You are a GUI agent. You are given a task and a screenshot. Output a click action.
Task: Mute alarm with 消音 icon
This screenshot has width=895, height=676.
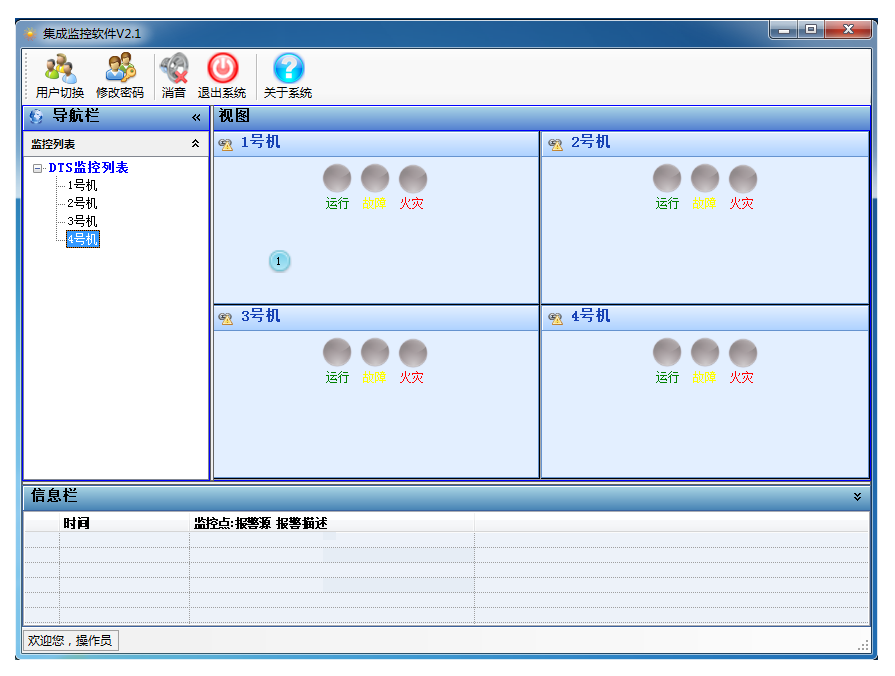174,69
